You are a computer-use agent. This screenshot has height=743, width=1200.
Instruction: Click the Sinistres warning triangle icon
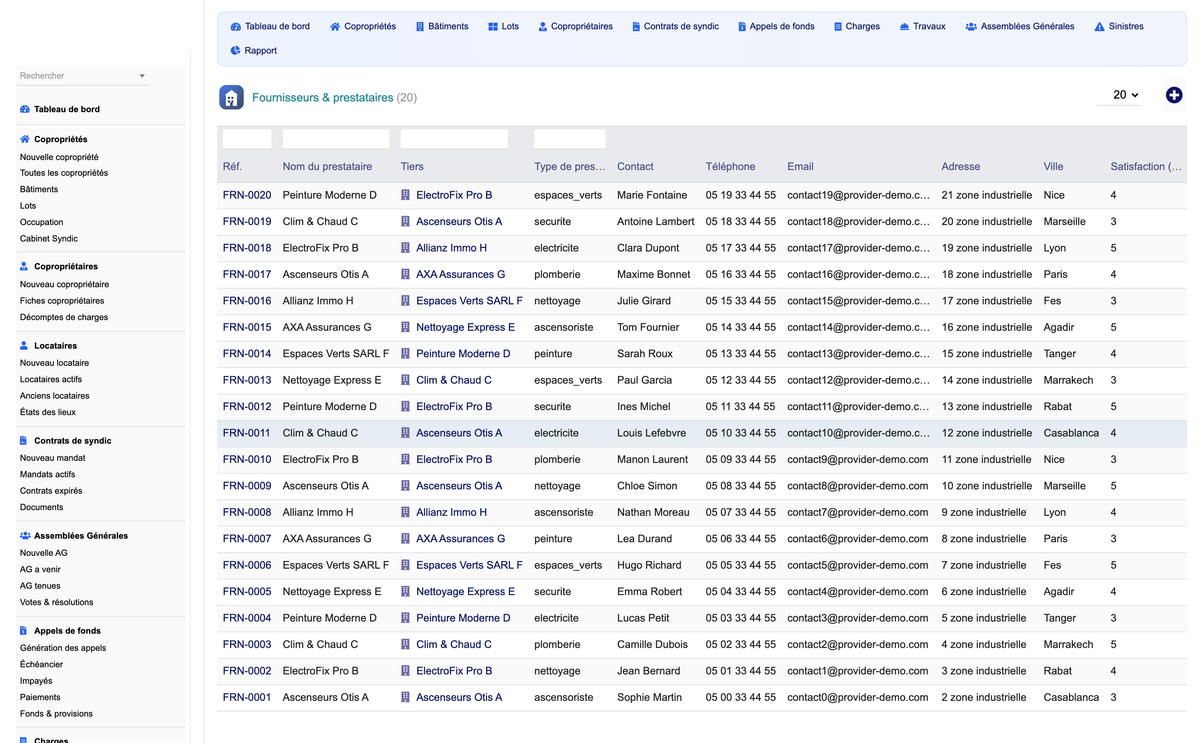[x=1100, y=27]
